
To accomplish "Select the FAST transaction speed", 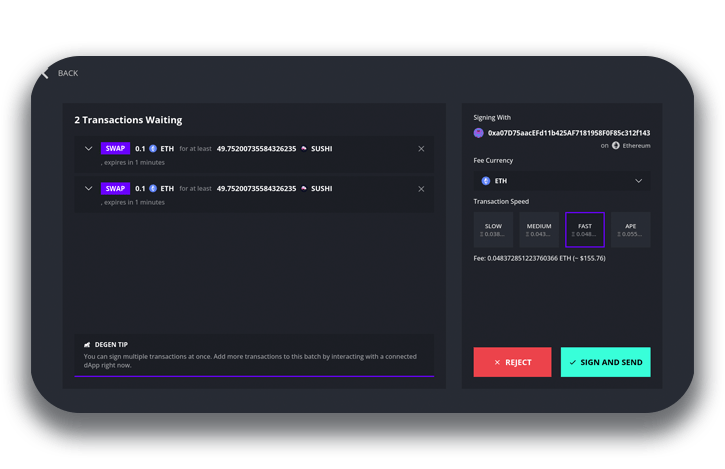I will click(585, 229).
